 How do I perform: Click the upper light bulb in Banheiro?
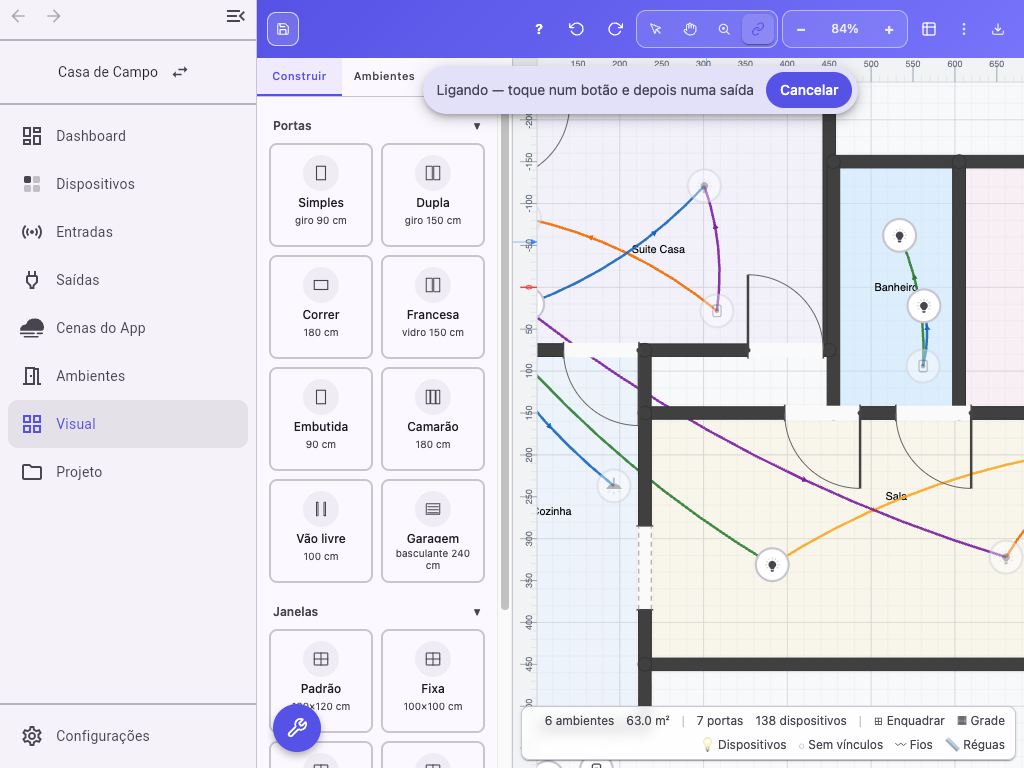(x=899, y=236)
